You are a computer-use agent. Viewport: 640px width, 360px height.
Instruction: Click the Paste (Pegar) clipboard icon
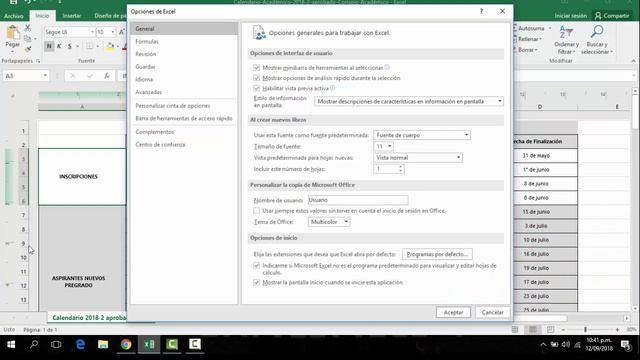click(x=13, y=32)
